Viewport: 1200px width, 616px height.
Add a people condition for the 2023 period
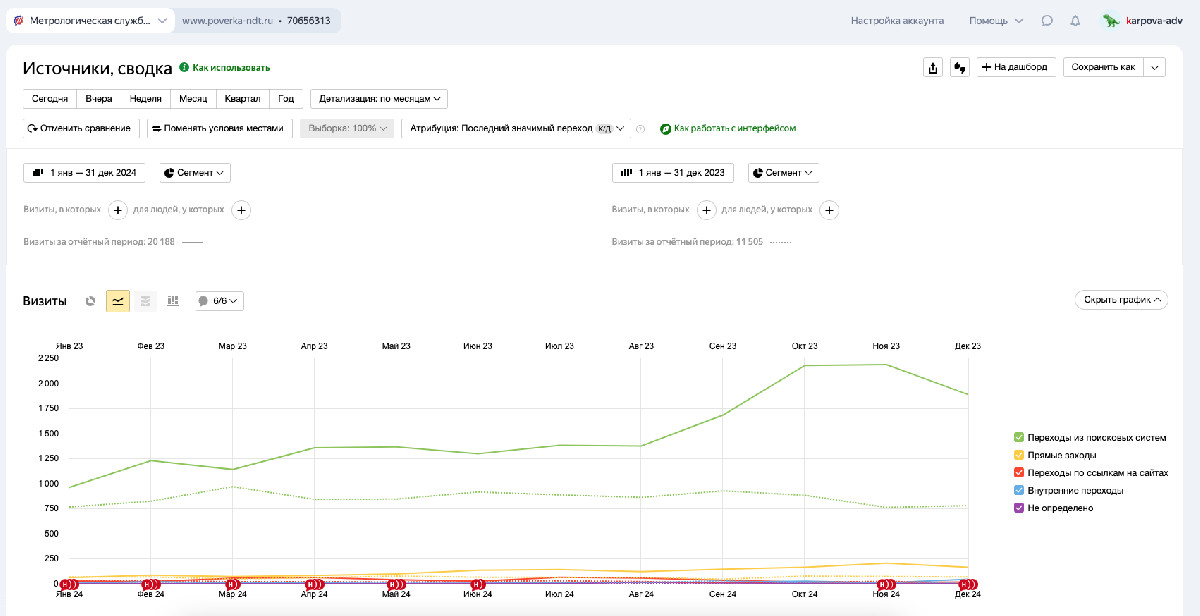pyautogui.click(x=830, y=210)
